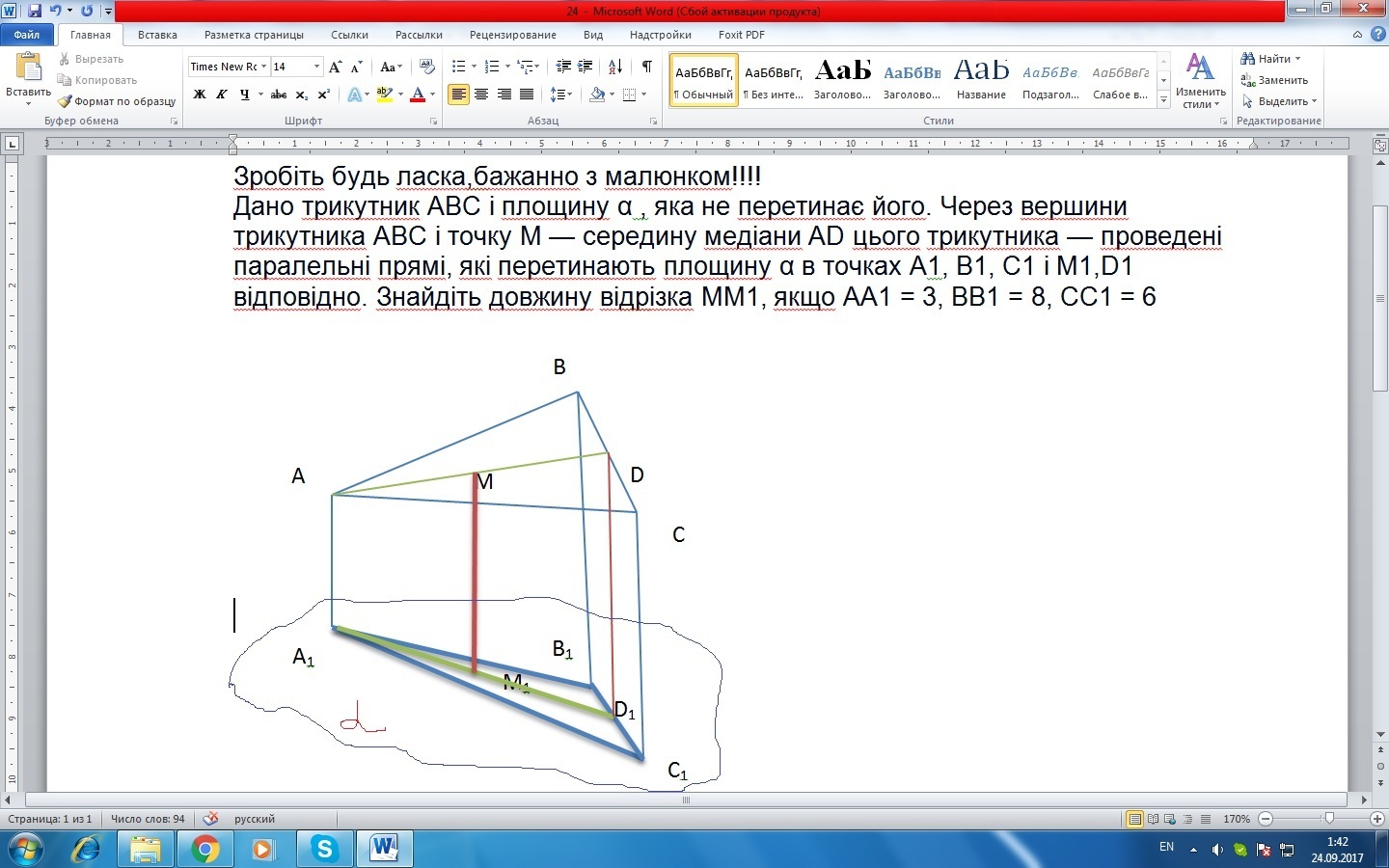Screen dimensions: 1389x868
Task: Open the Рецензирование tab
Action: click(x=512, y=35)
